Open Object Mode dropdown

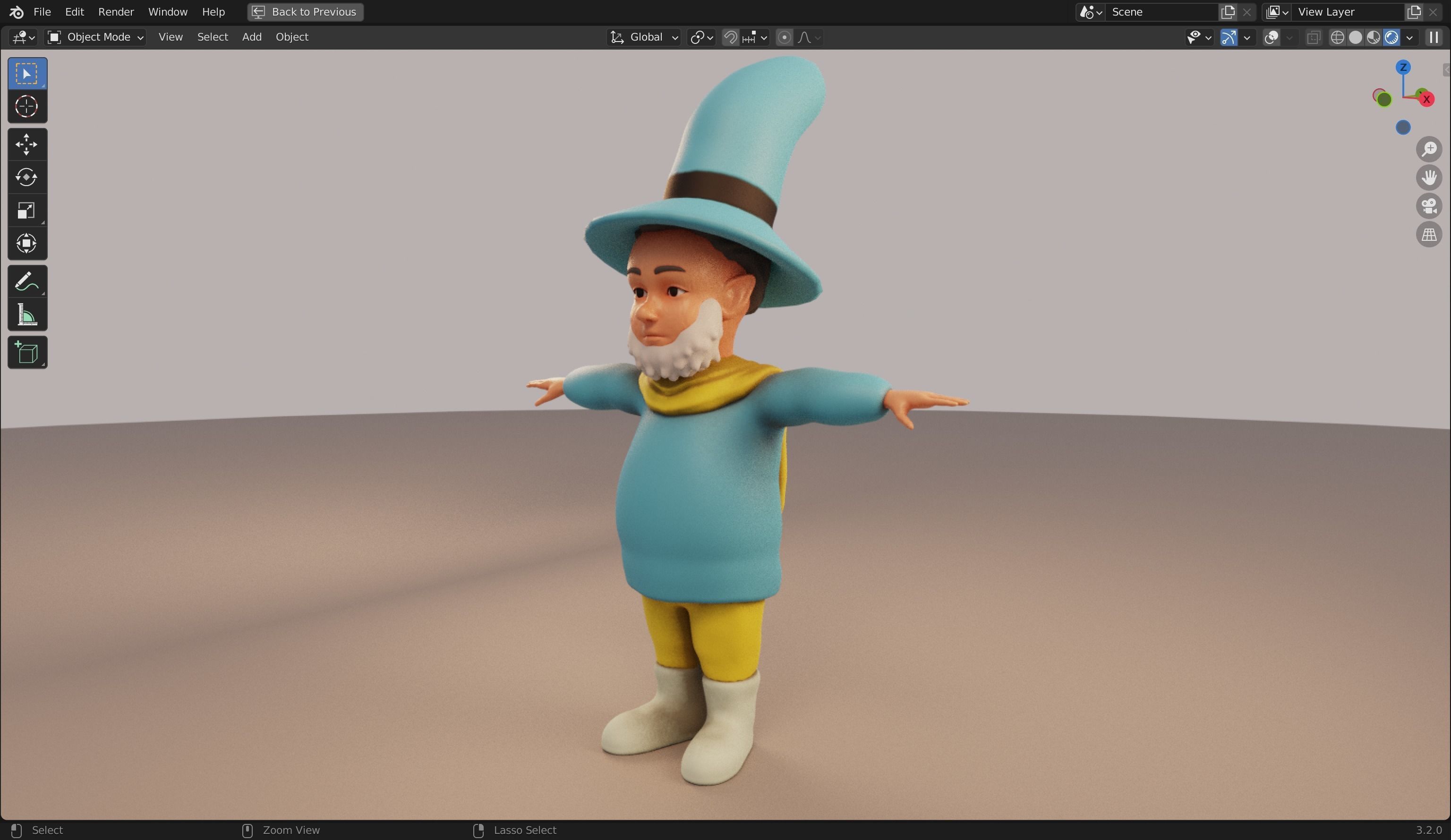coord(95,37)
